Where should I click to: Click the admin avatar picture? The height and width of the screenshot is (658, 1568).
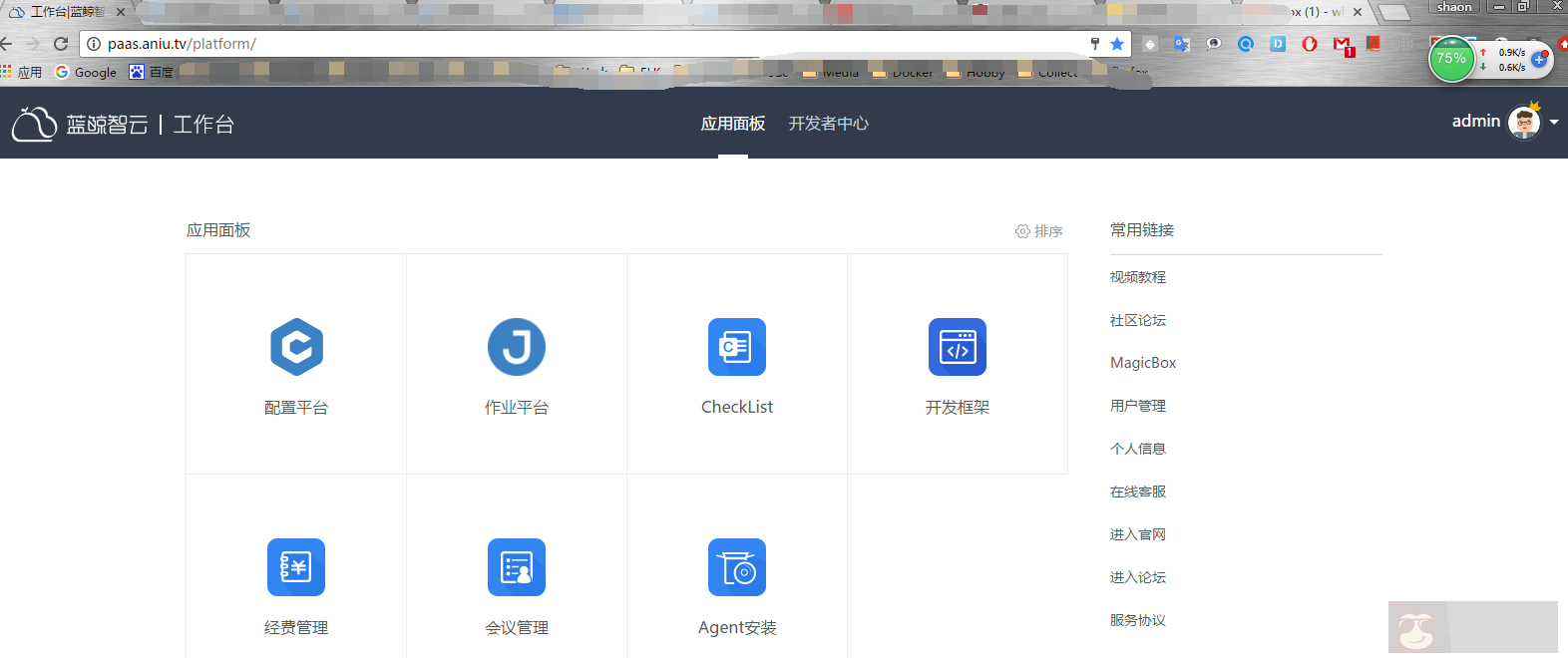point(1524,123)
